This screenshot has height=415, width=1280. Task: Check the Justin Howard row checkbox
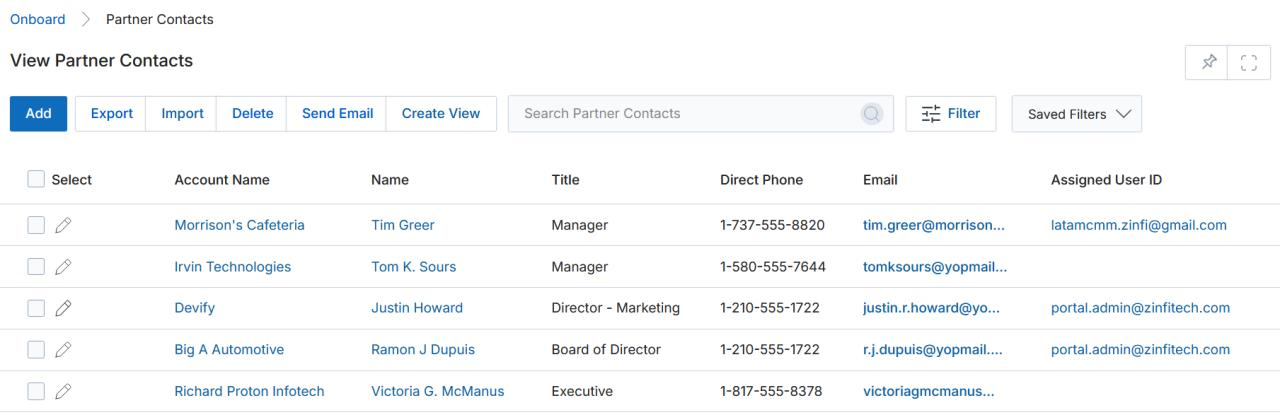[x=36, y=308]
